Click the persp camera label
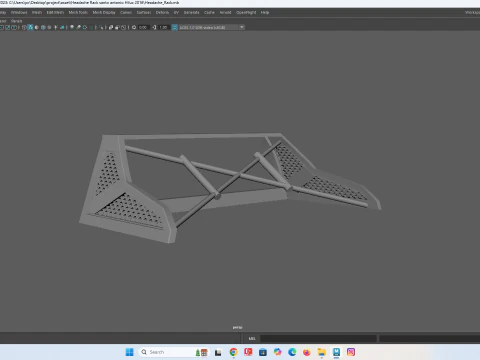 pyautogui.click(x=237, y=327)
